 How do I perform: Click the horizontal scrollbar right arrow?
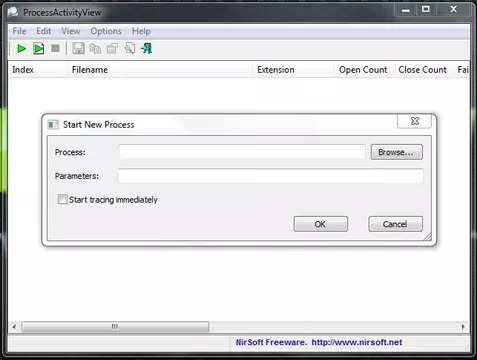coord(463,327)
